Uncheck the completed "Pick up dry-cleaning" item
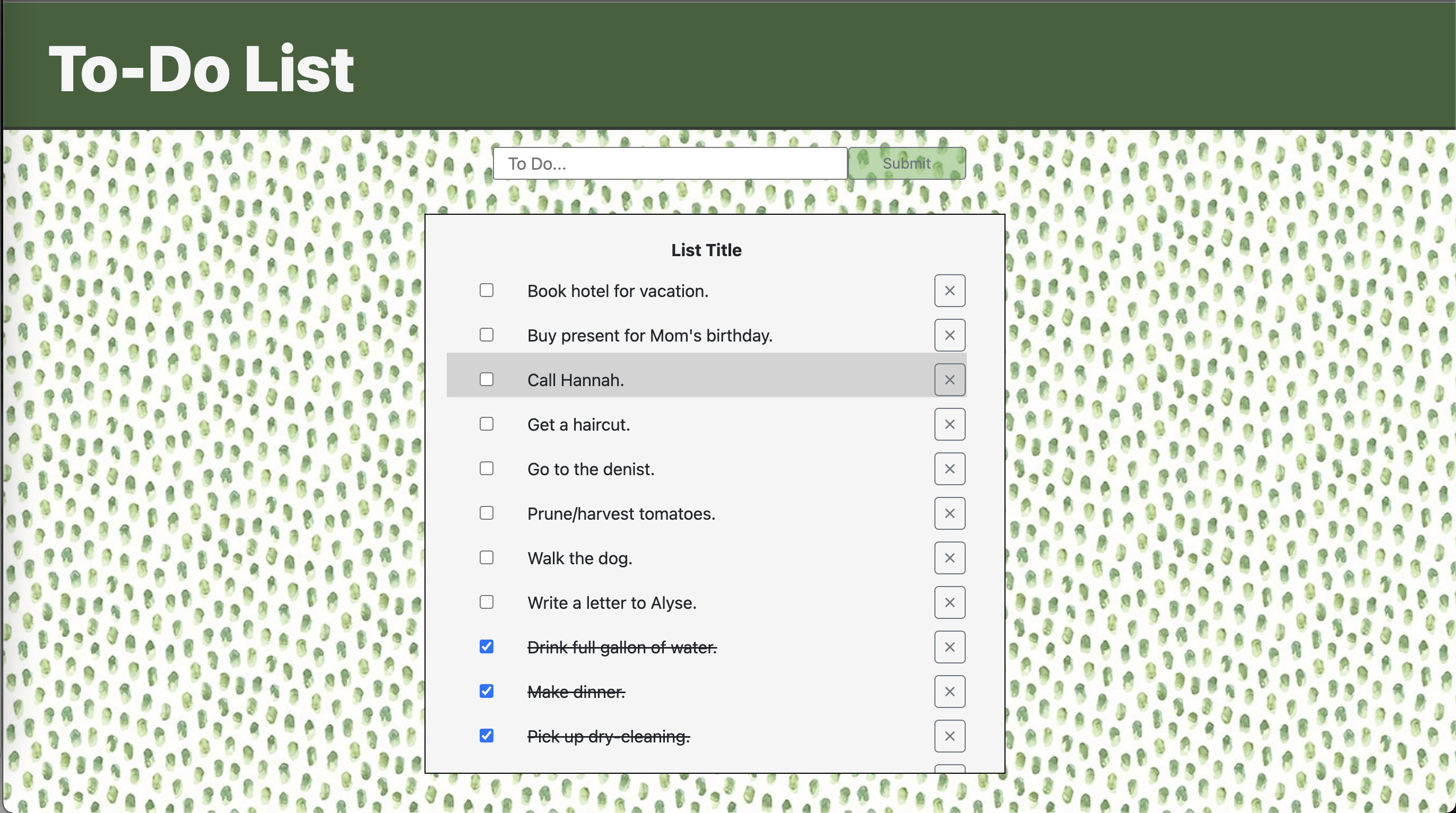Screen dimensions: 1456x813 click(x=487, y=736)
